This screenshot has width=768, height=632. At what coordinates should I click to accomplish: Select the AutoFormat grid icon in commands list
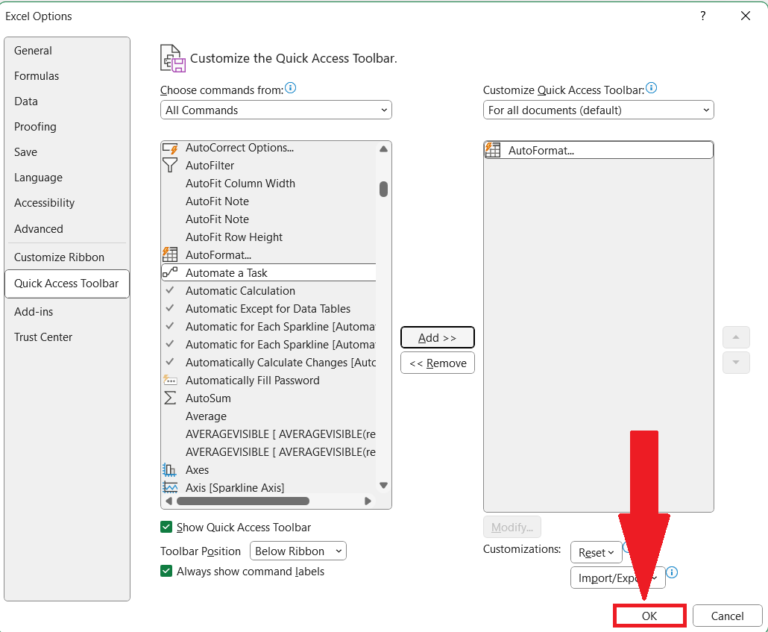click(x=169, y=255)
